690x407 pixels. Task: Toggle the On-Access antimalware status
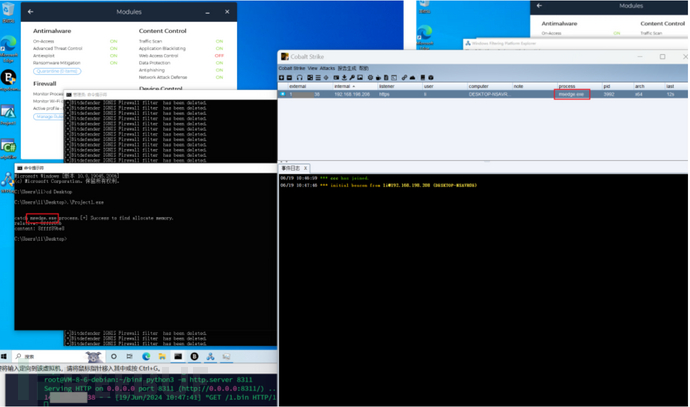pos(114,41)
